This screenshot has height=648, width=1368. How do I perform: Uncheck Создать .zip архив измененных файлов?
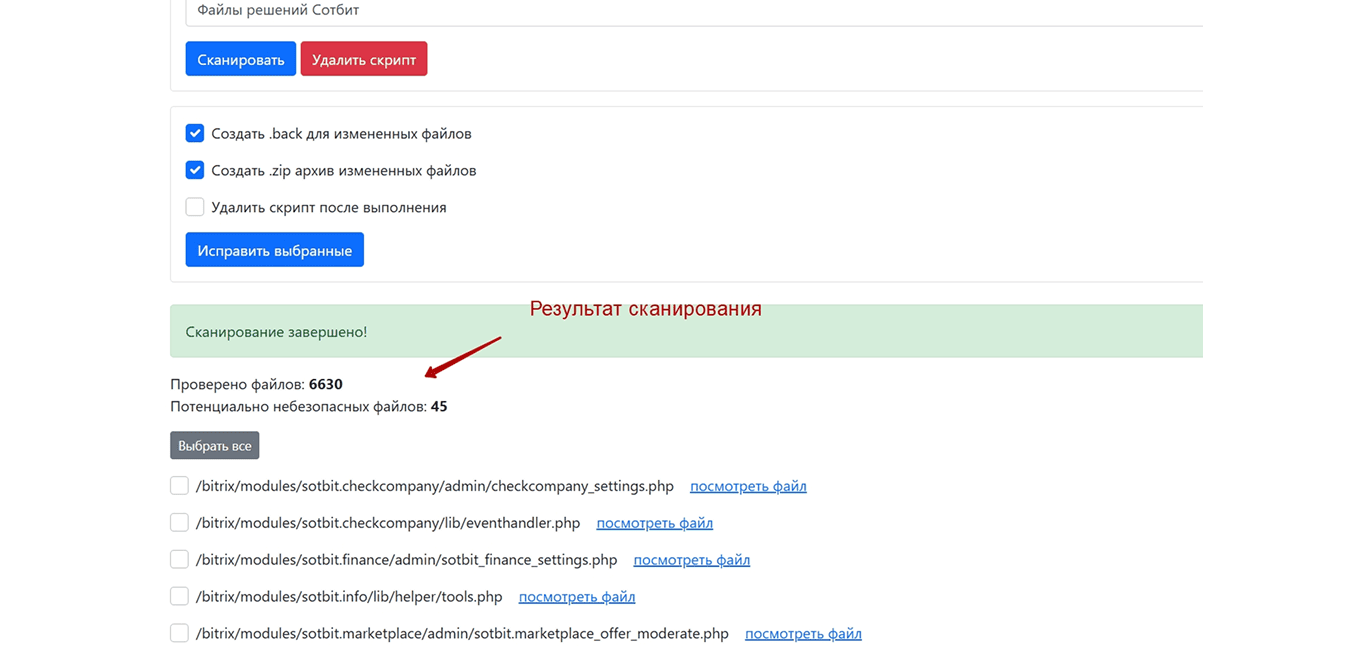(x=195, y=170)
